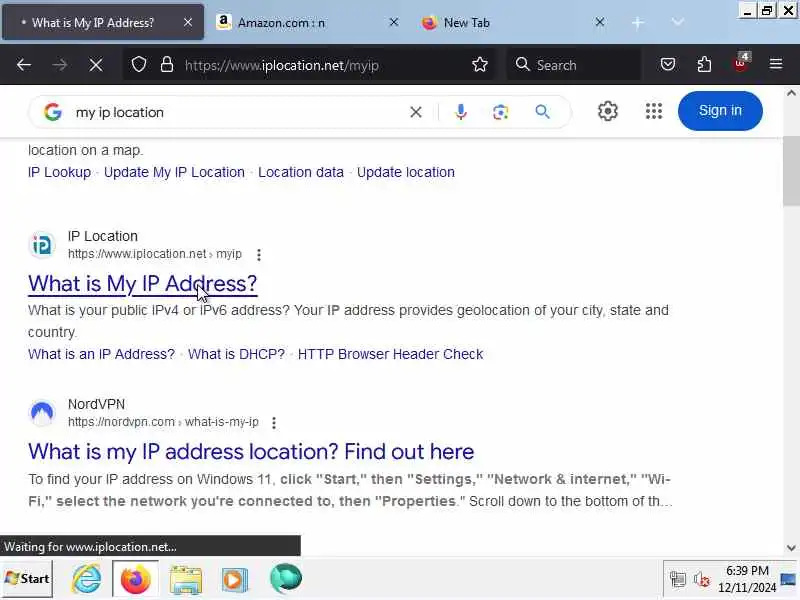Open the Location data link
The width and height of the screenshot is (800, 600).
pos(301,172)
